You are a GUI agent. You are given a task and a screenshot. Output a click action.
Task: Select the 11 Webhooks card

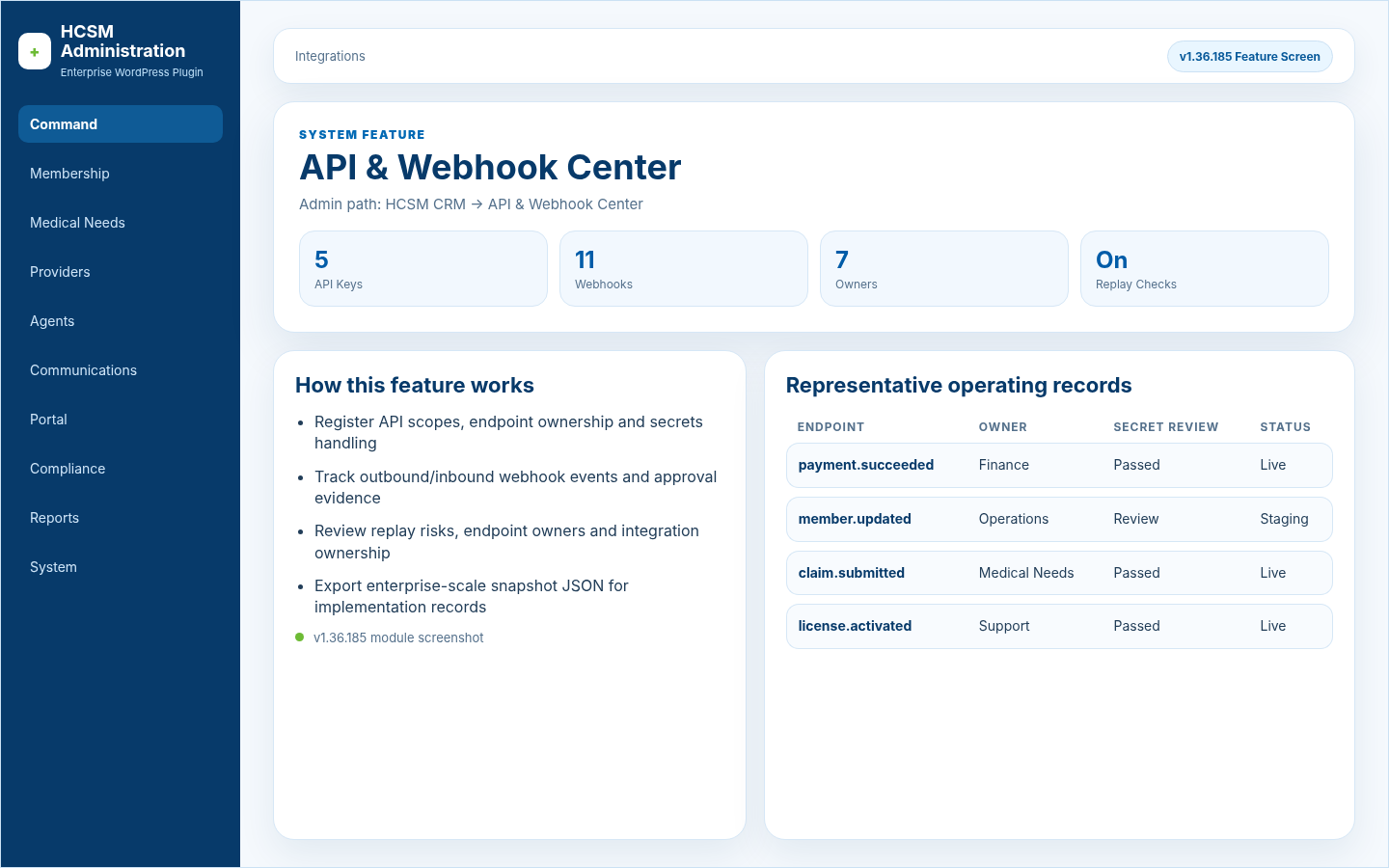[x=684, y=269]
